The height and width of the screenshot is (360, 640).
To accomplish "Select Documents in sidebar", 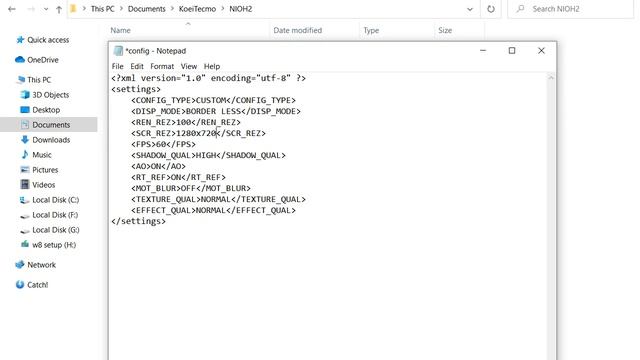I will tap(51, 125).
